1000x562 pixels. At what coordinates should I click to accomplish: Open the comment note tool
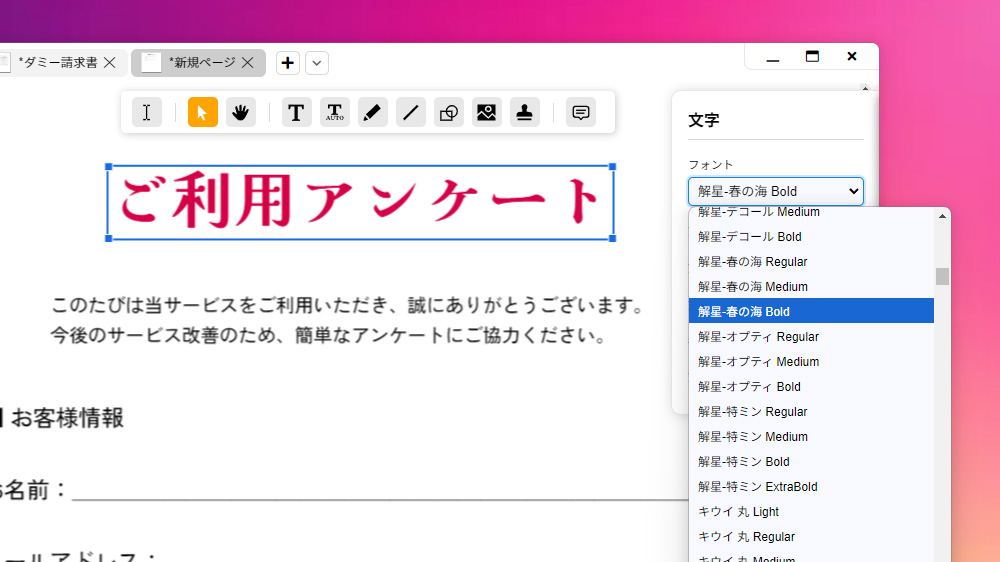[x=580, y=113]
